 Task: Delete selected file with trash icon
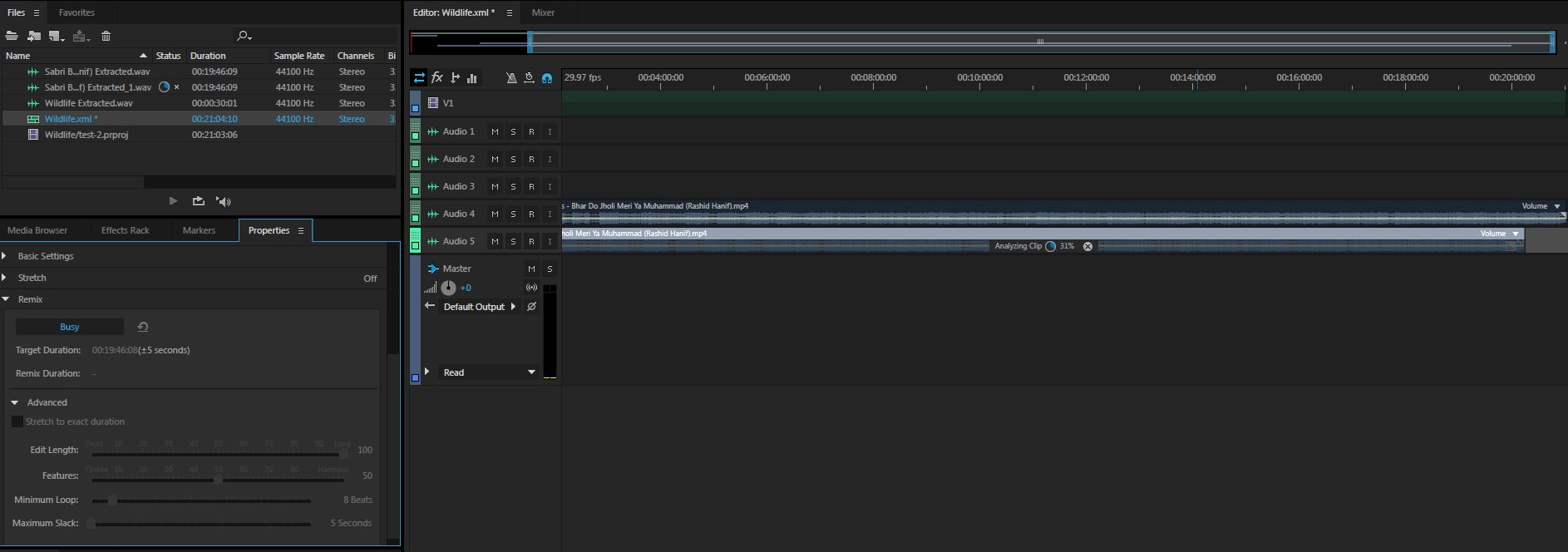(x=106, y=36)
